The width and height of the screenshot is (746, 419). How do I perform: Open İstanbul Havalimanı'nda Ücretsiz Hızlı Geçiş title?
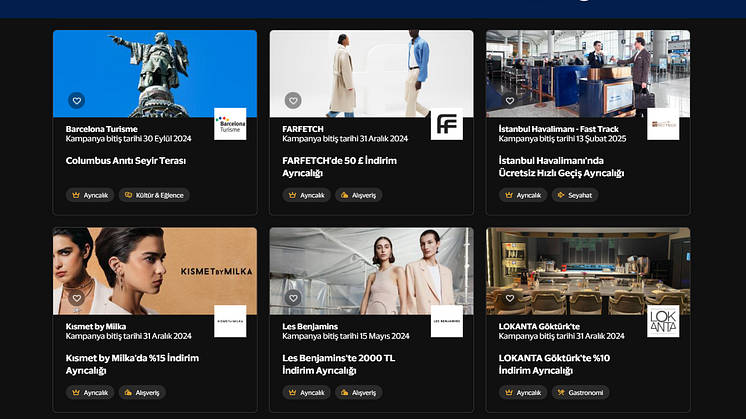coord(561,167)
